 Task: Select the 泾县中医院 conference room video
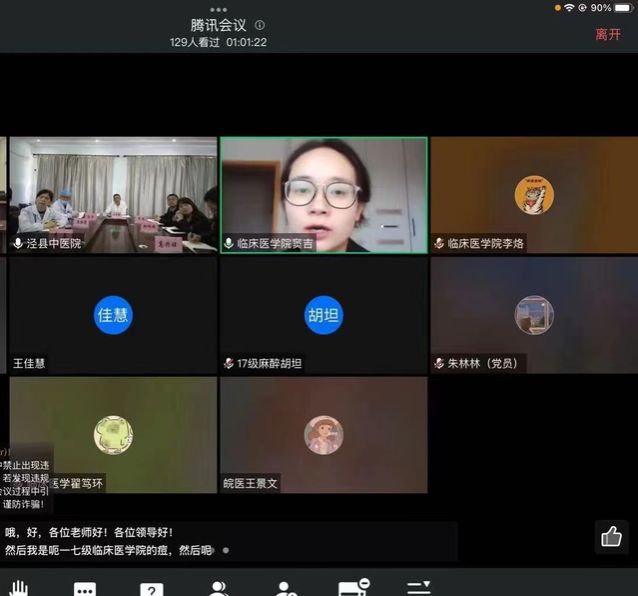coord(111,195)
